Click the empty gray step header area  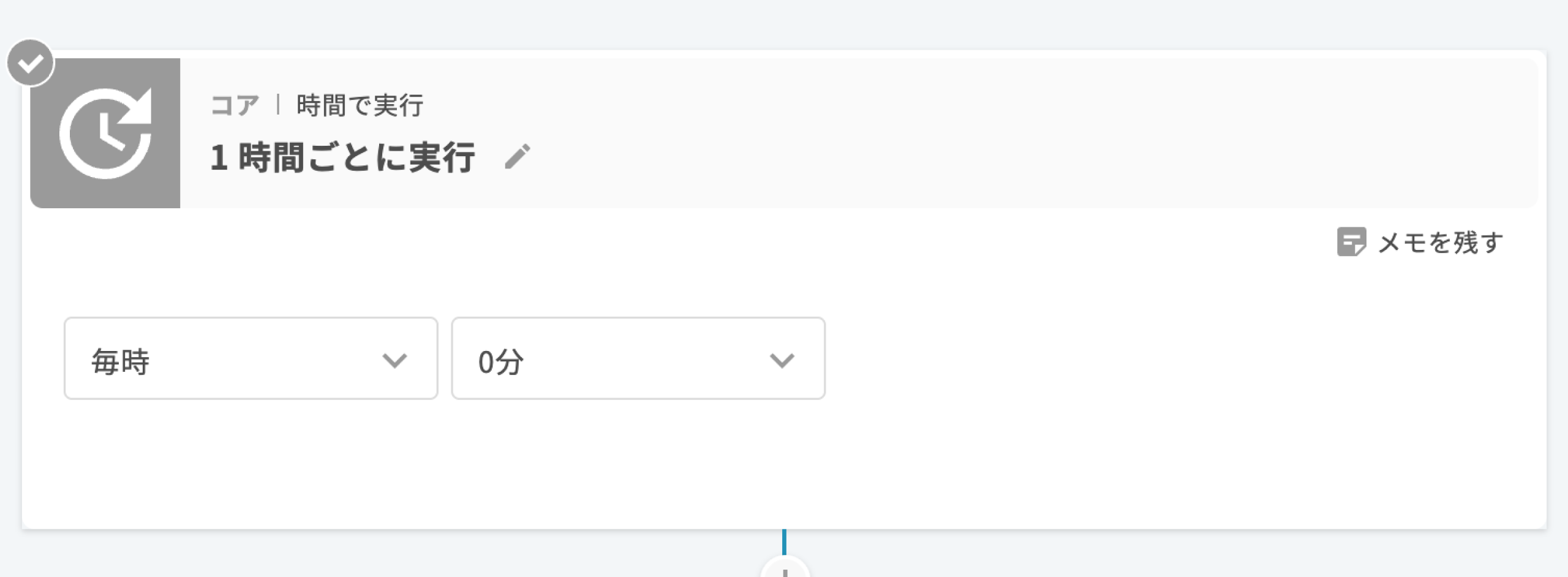click(x=980, y=134)
